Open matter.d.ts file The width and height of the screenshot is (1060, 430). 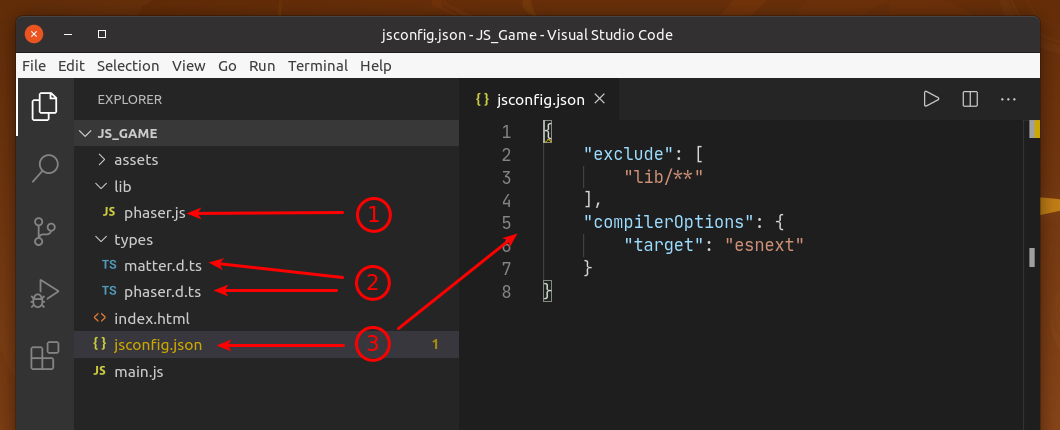pyautogui.click(x=162, y=266)
